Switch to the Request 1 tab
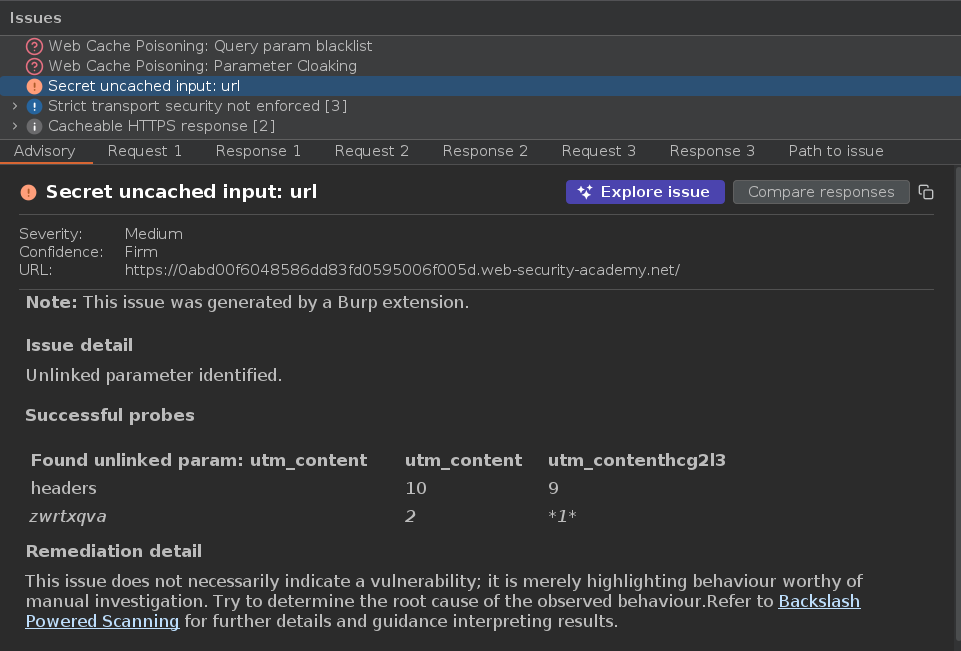 [145, 151]
